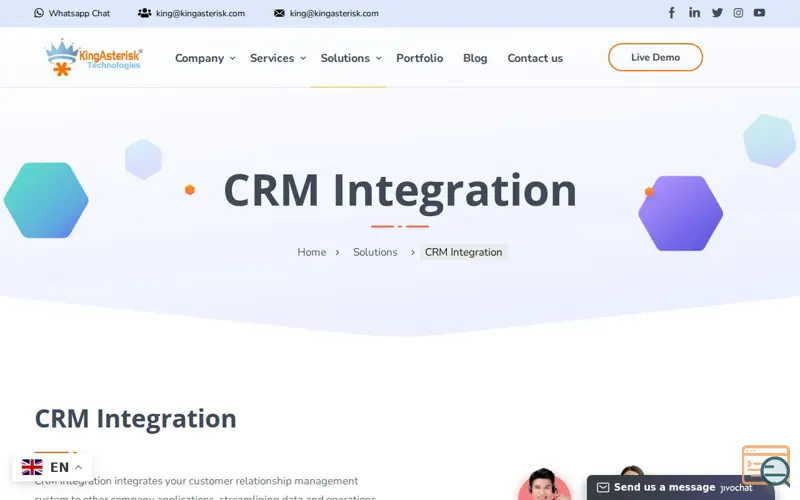Open the YouTube channel icon
The width and height of the screenshot is (800, 500).
tap(759, 13)
